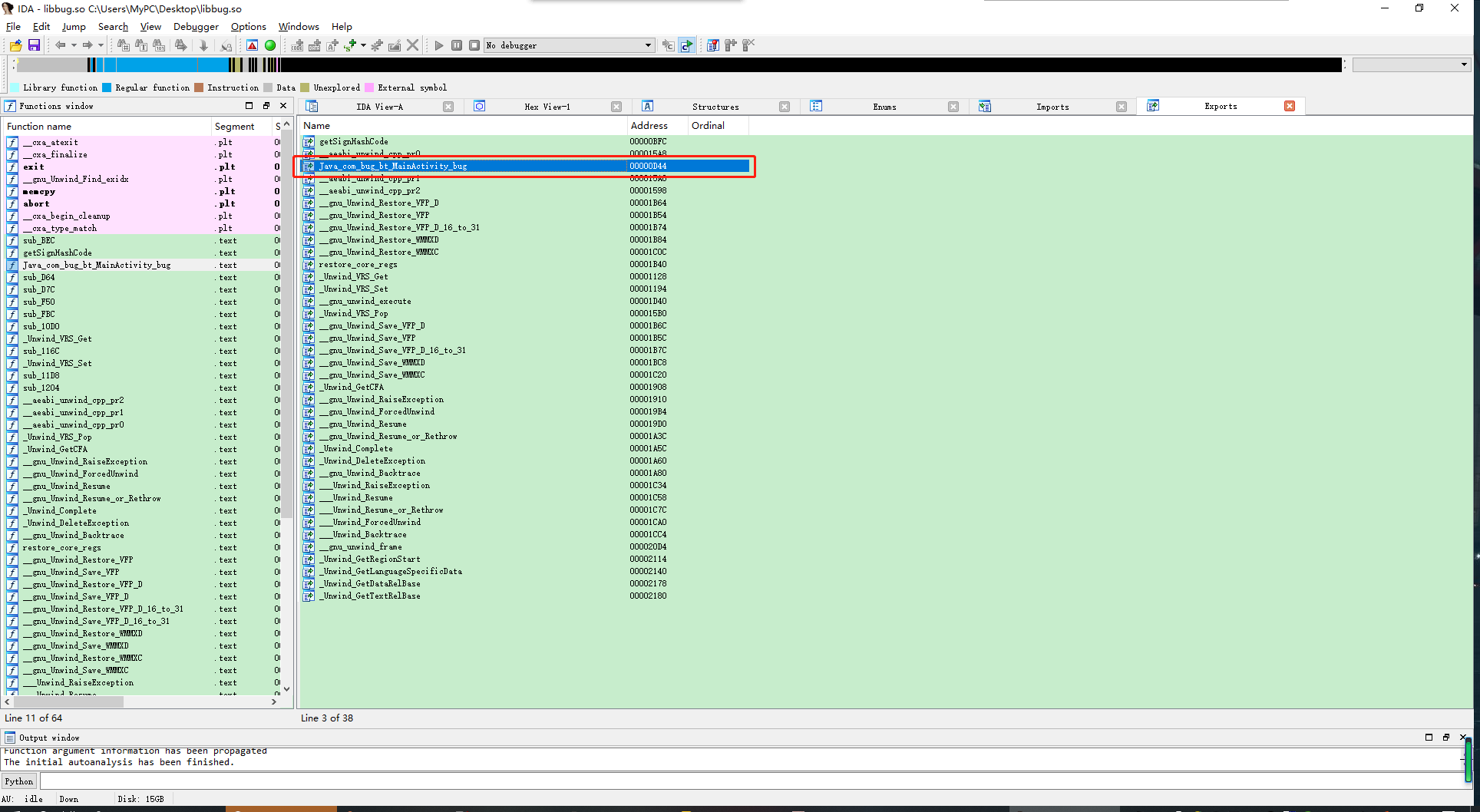Screen dimensions: 1480x812
Task: Click the Pause process button
Action: (x=457, y=45)
